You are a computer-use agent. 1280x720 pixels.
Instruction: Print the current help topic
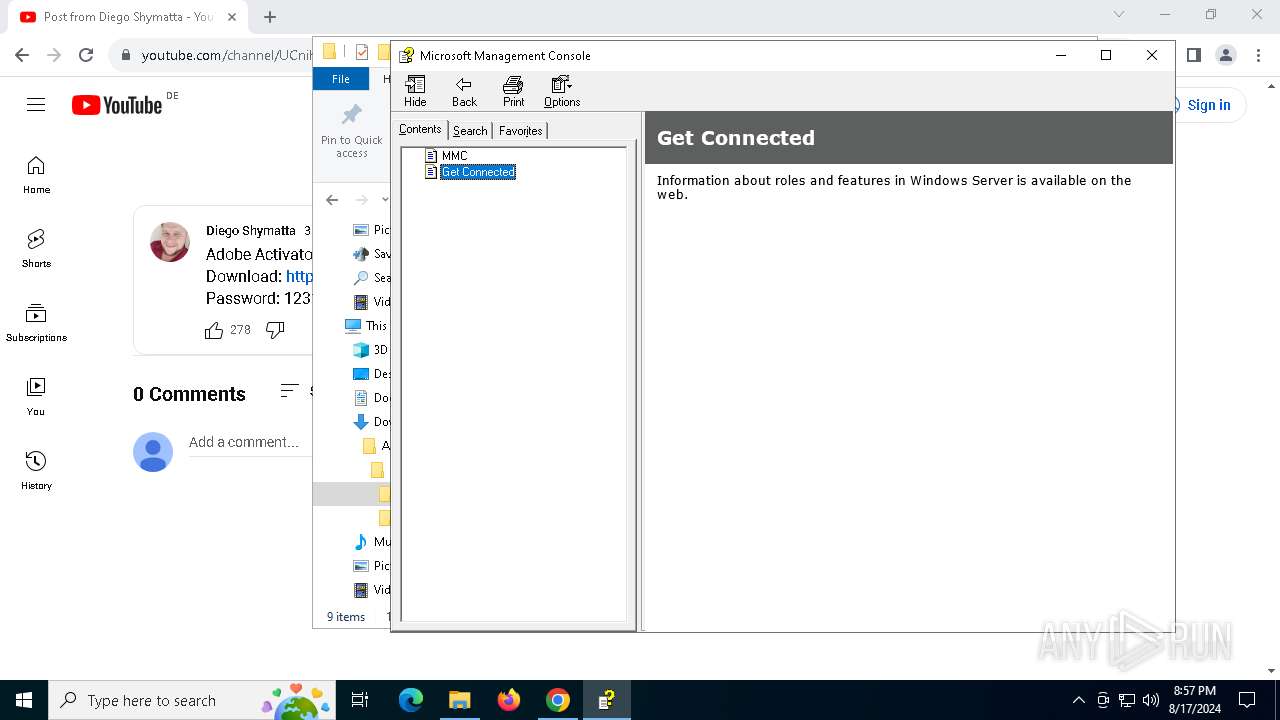[x=513, y=91]
